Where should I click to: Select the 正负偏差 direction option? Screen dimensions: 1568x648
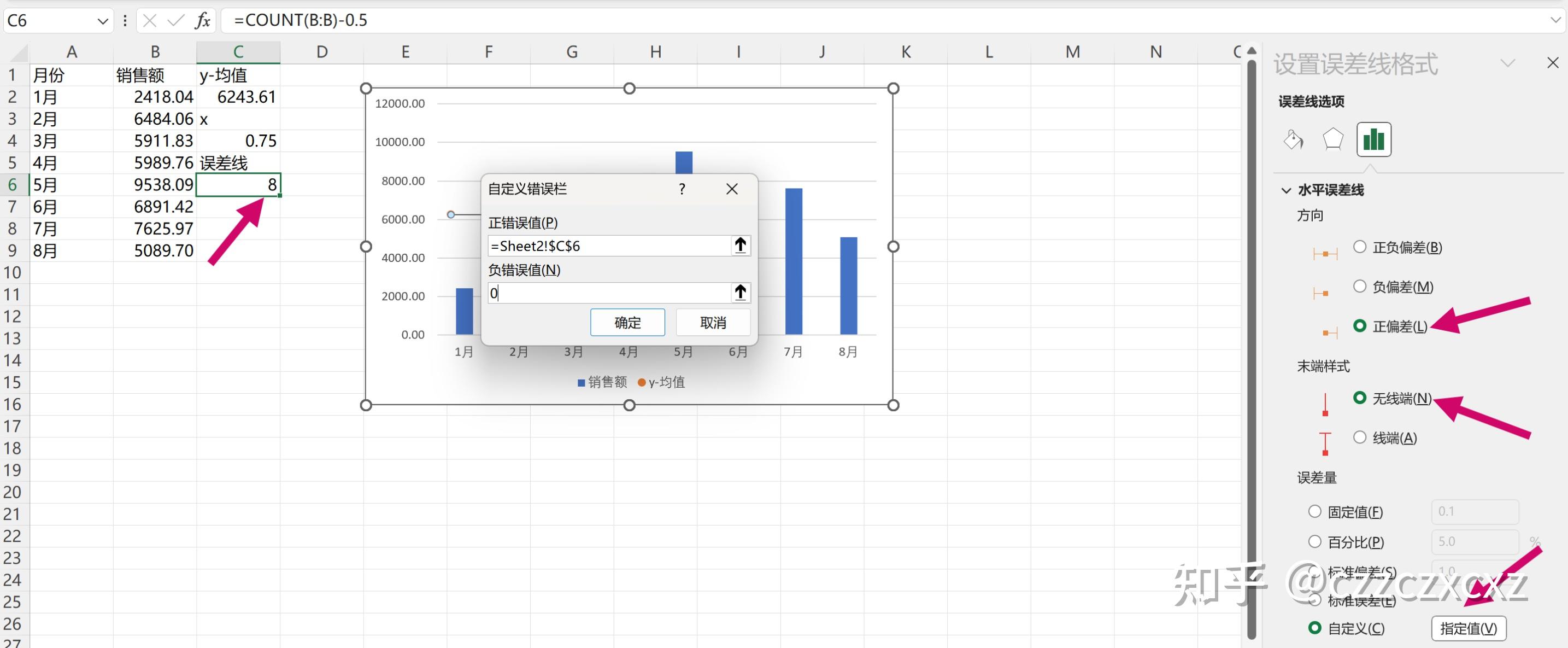(1360, 247)
